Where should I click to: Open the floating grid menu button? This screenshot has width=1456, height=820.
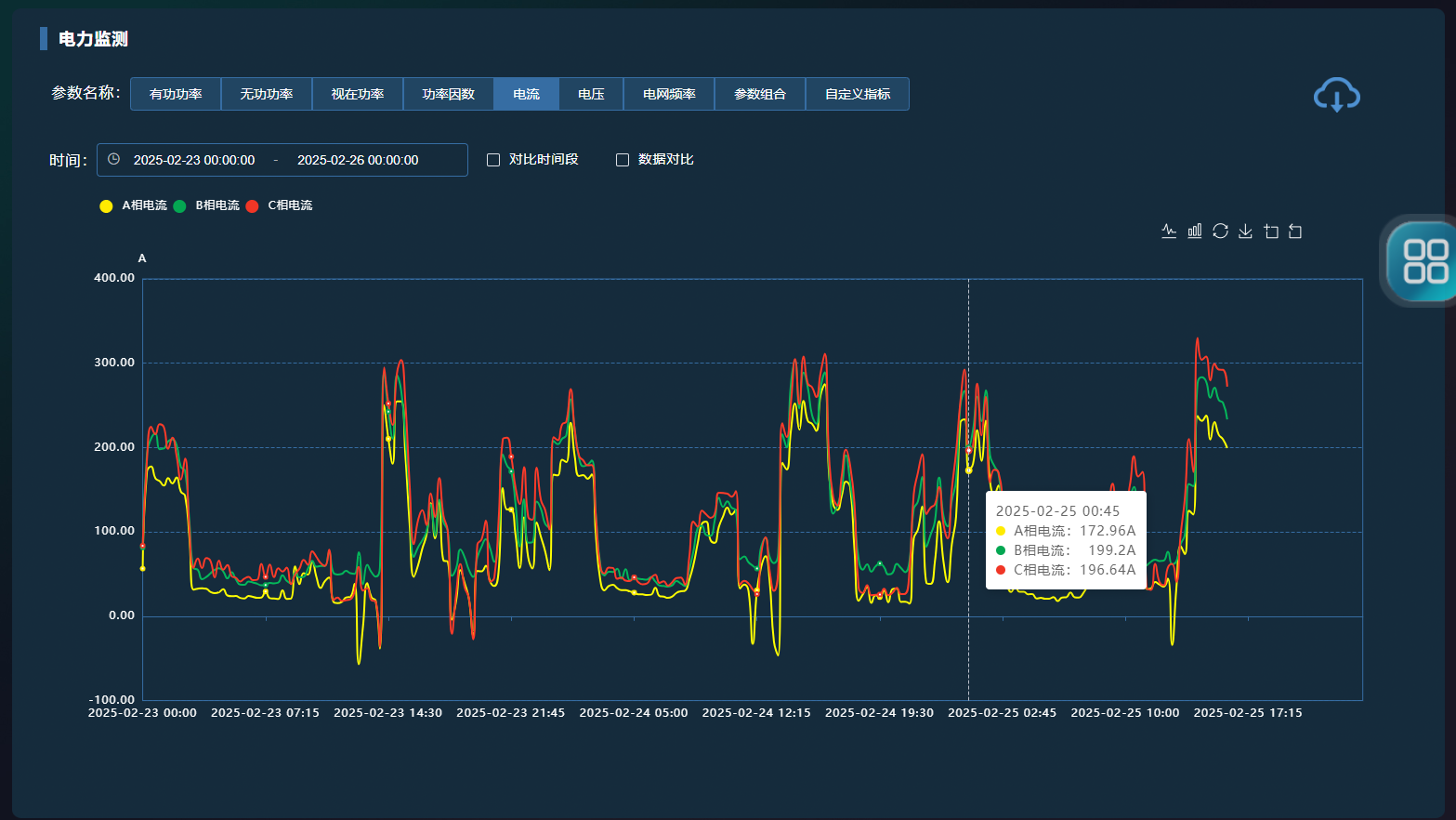click(1424, 261)
